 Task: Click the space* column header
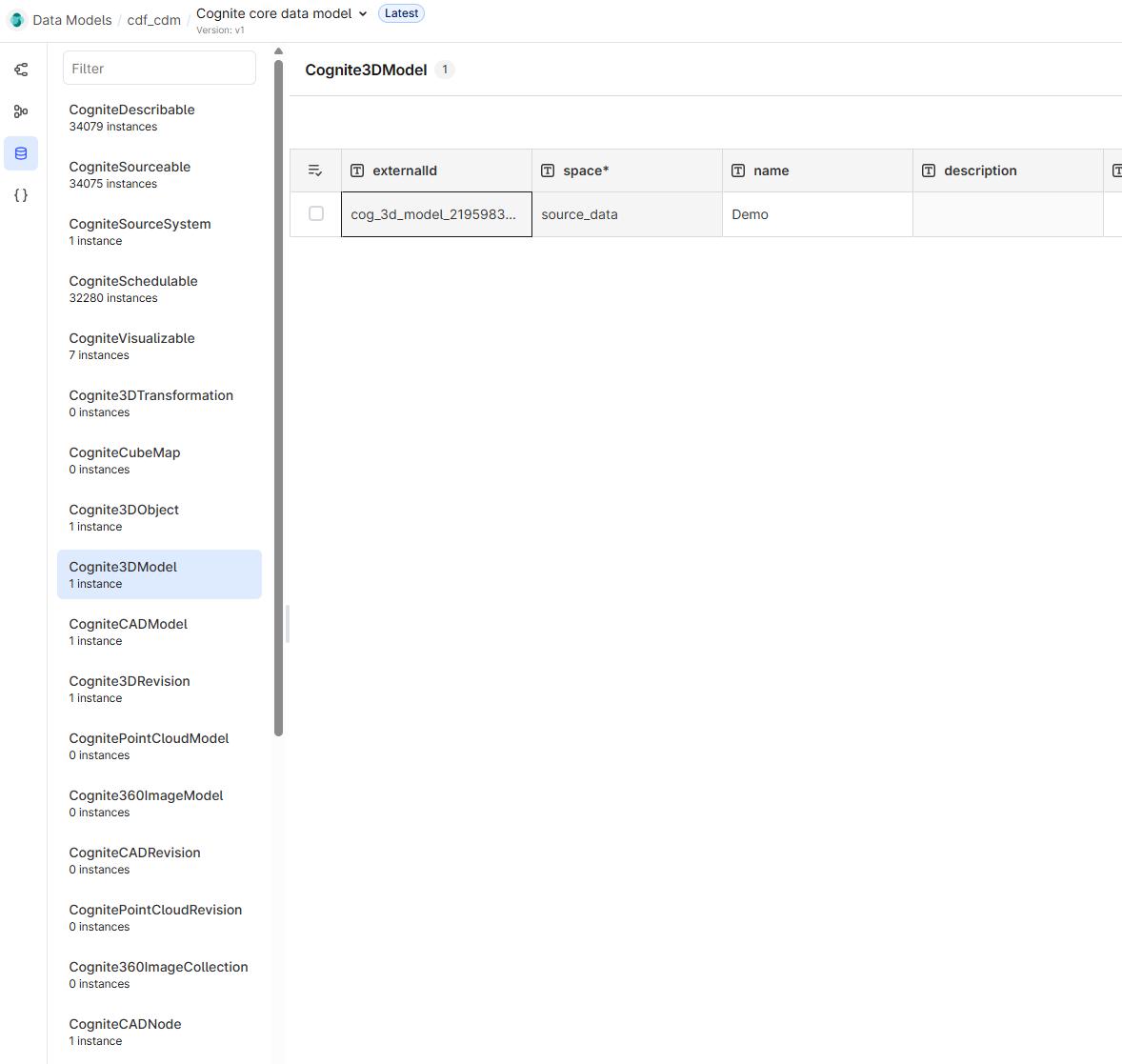(627, 171)
